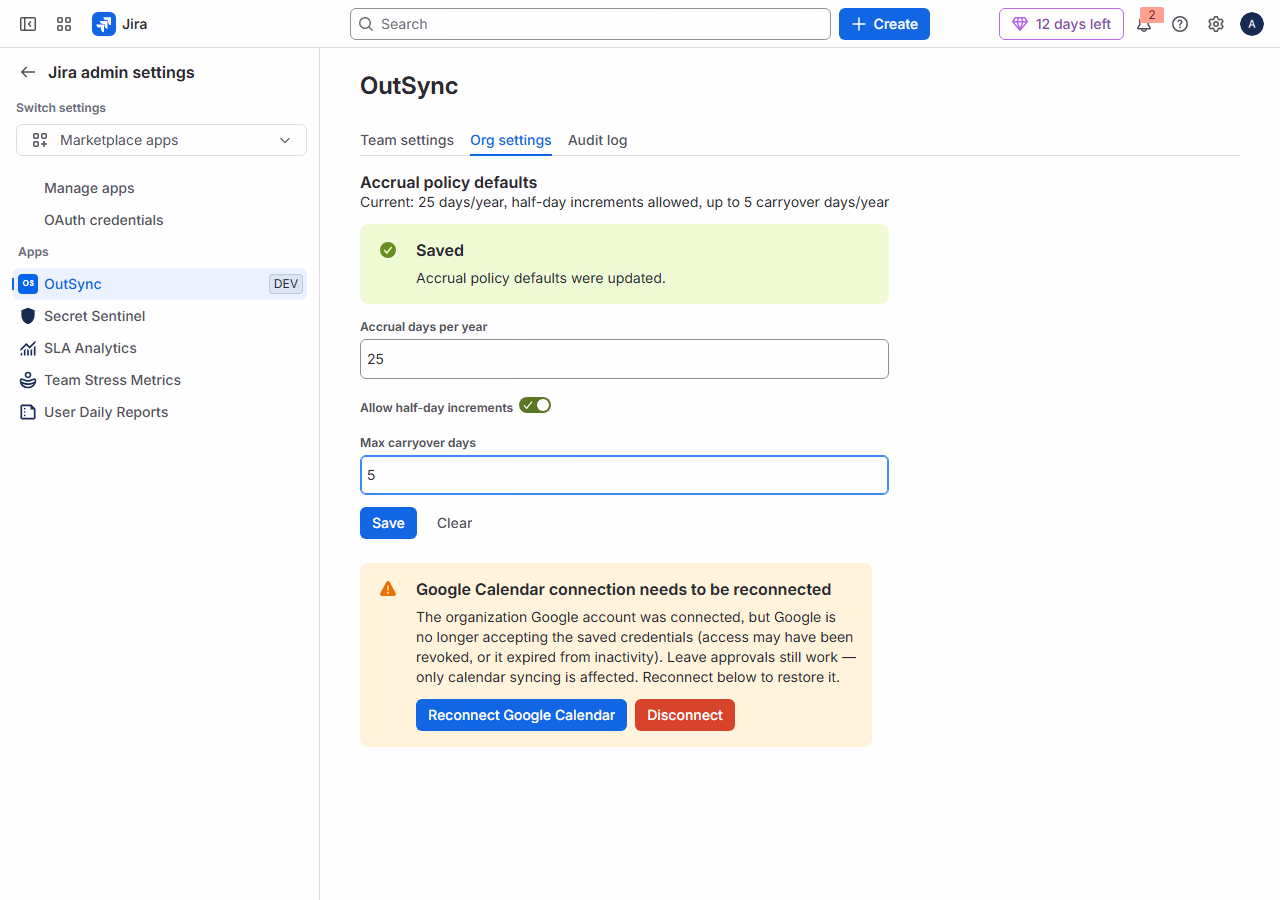This screenshot has height=900, width=1280.
Task: Expand the Marketplace apps dropdown
Action: click(161, 140)
